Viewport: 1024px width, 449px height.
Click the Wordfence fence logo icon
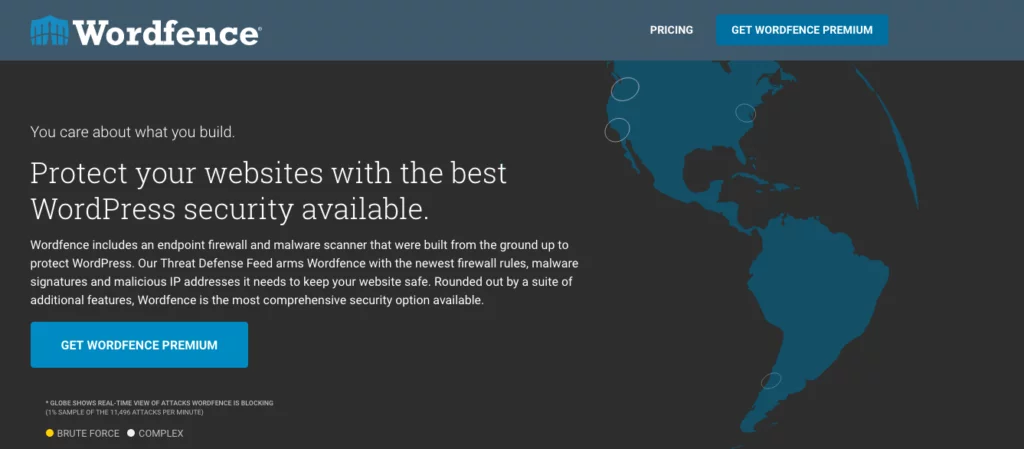50,31
